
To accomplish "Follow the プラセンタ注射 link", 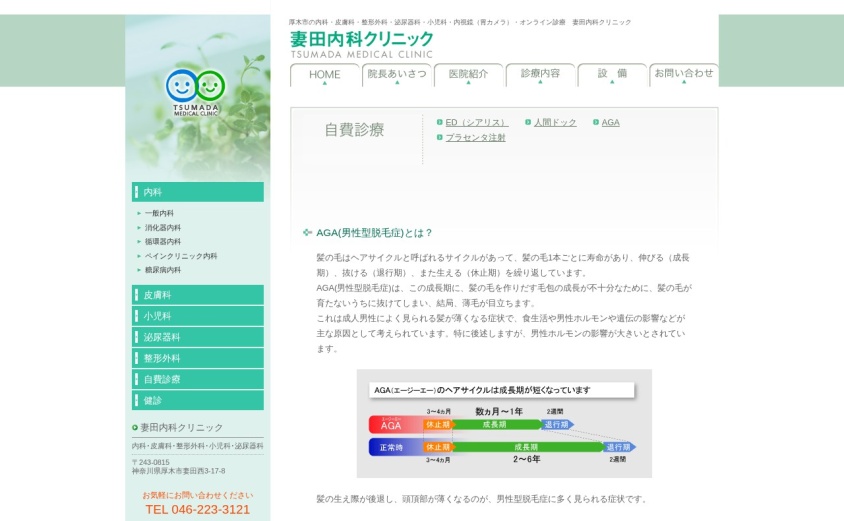I will coord(475,138).
